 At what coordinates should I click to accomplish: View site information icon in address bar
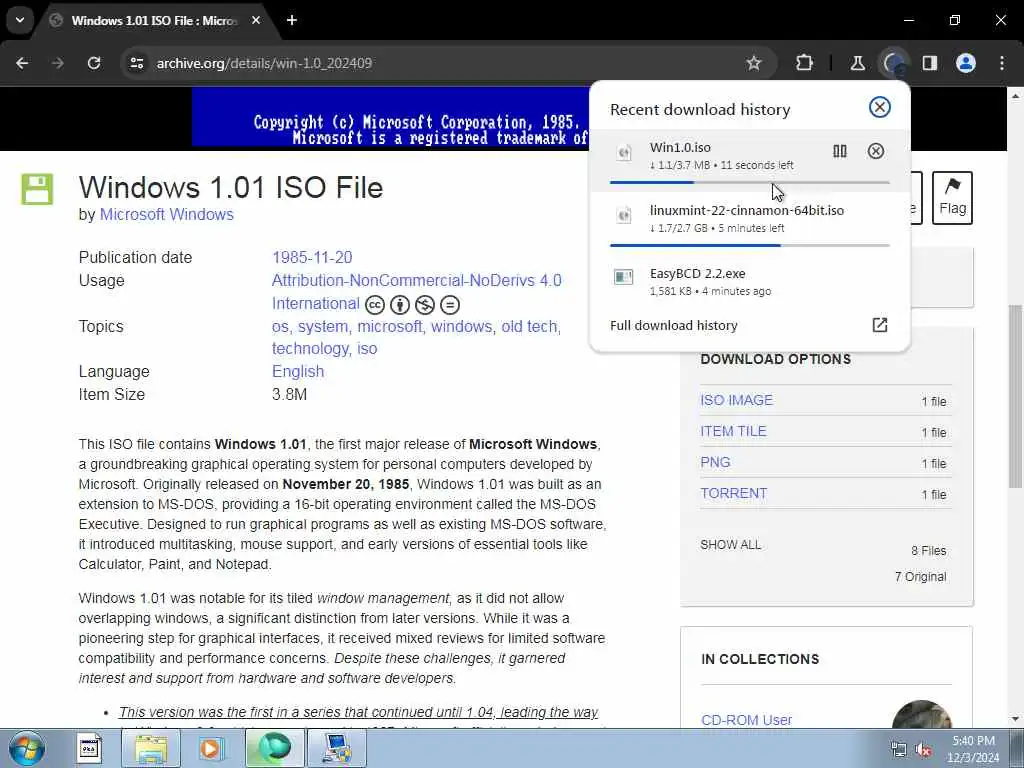click(x=136, y=63)
